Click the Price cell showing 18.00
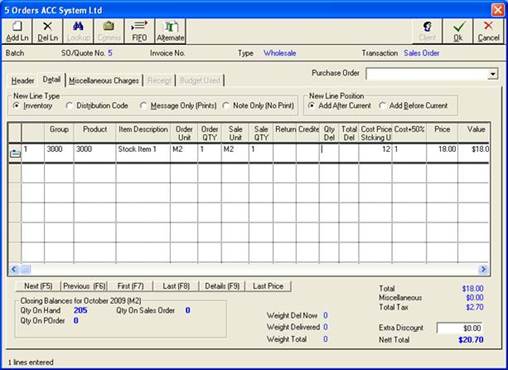The height and width of the screenshot is (370, 508). 442,153
